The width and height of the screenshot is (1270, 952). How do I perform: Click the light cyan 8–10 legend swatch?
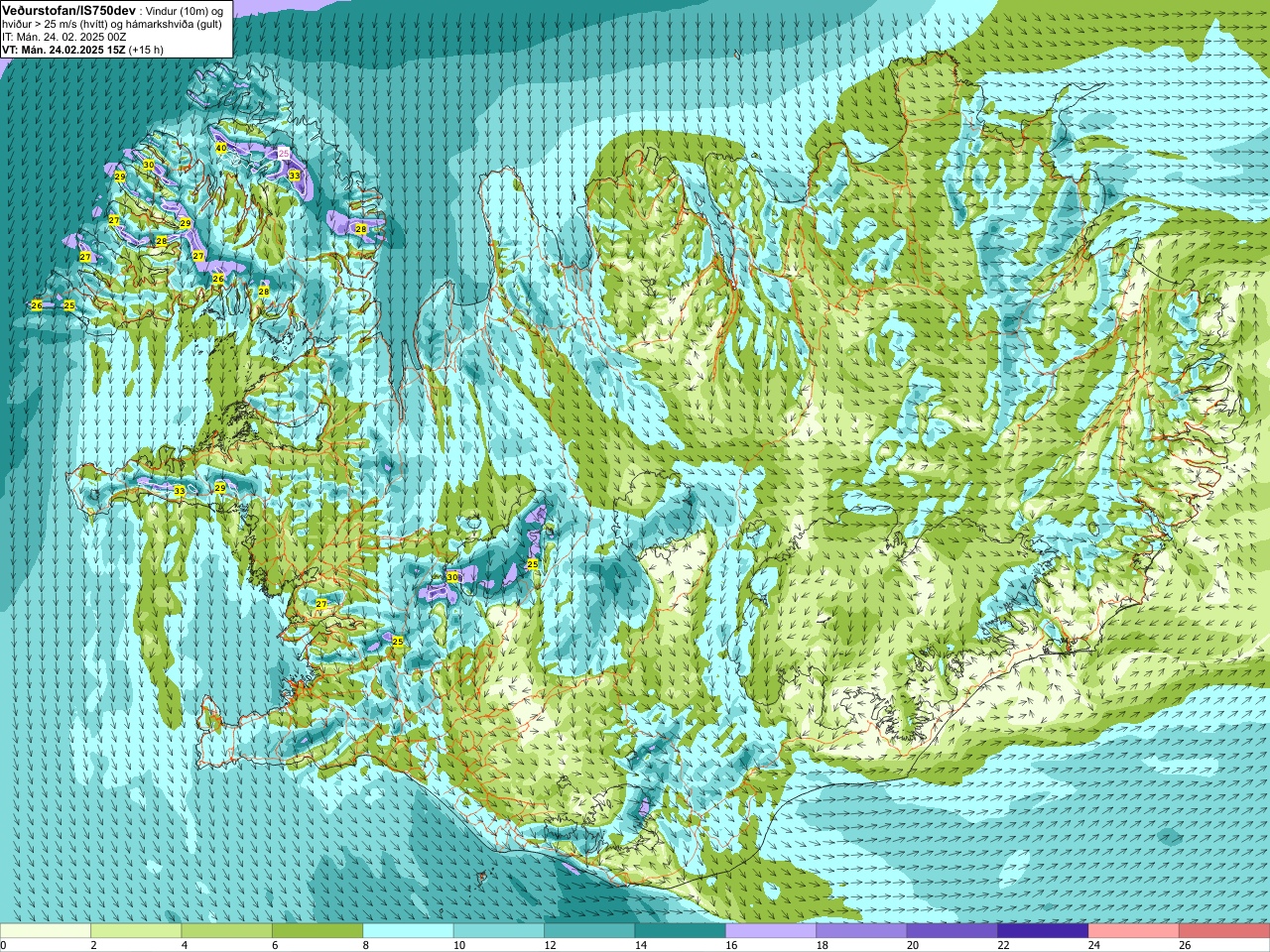(x=409, y=930)
